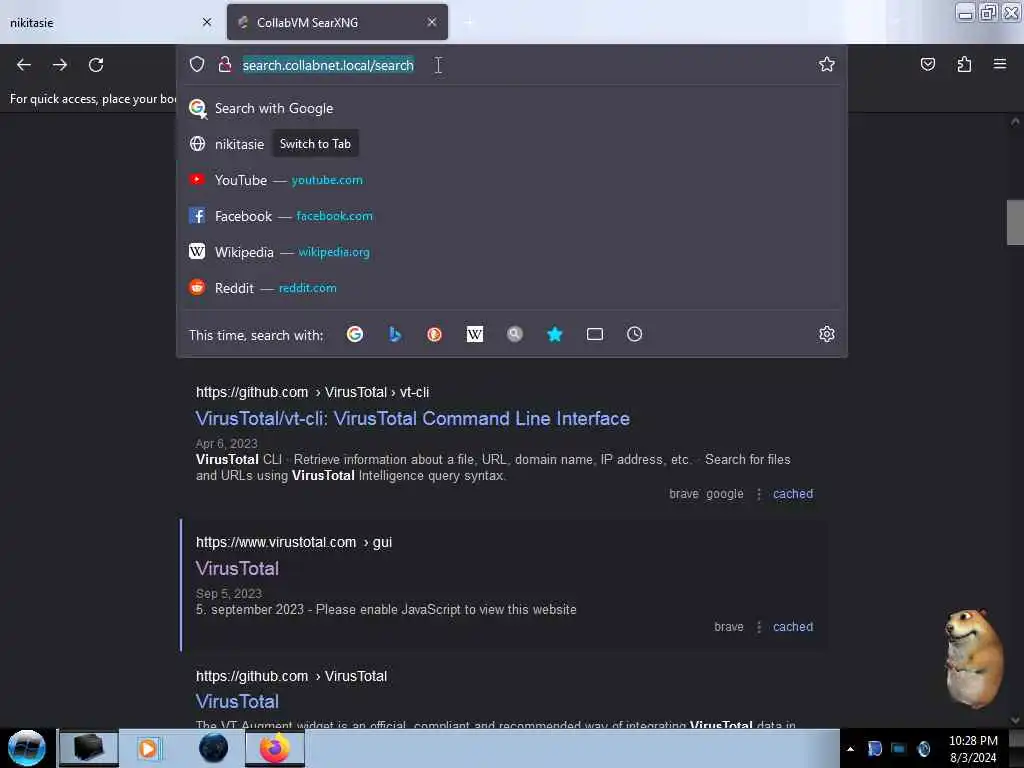Close the nikitasie tab
The image size is (1024, 768).
click(207, 22)
